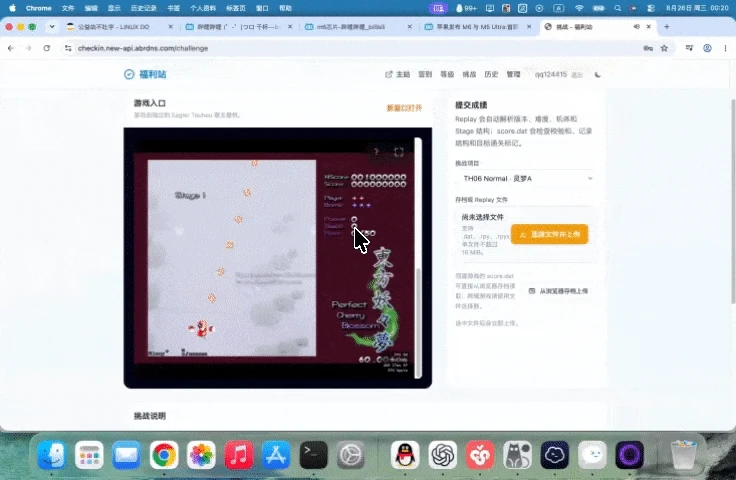
Task: Switch to the m5芯片 bilibili tab
Action: 358,27
